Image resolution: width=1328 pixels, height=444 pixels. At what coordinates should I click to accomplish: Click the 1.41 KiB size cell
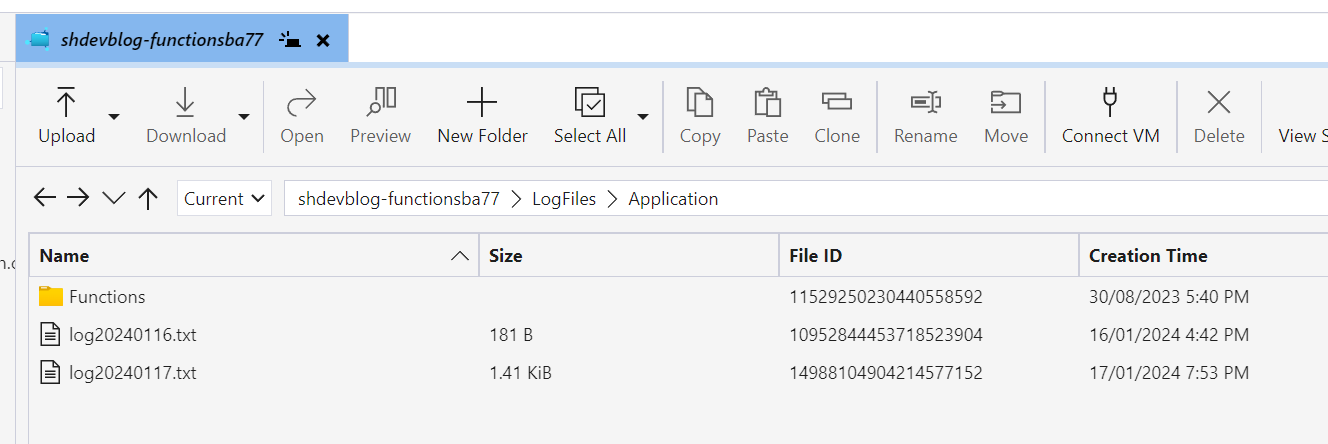pos(520,373)
